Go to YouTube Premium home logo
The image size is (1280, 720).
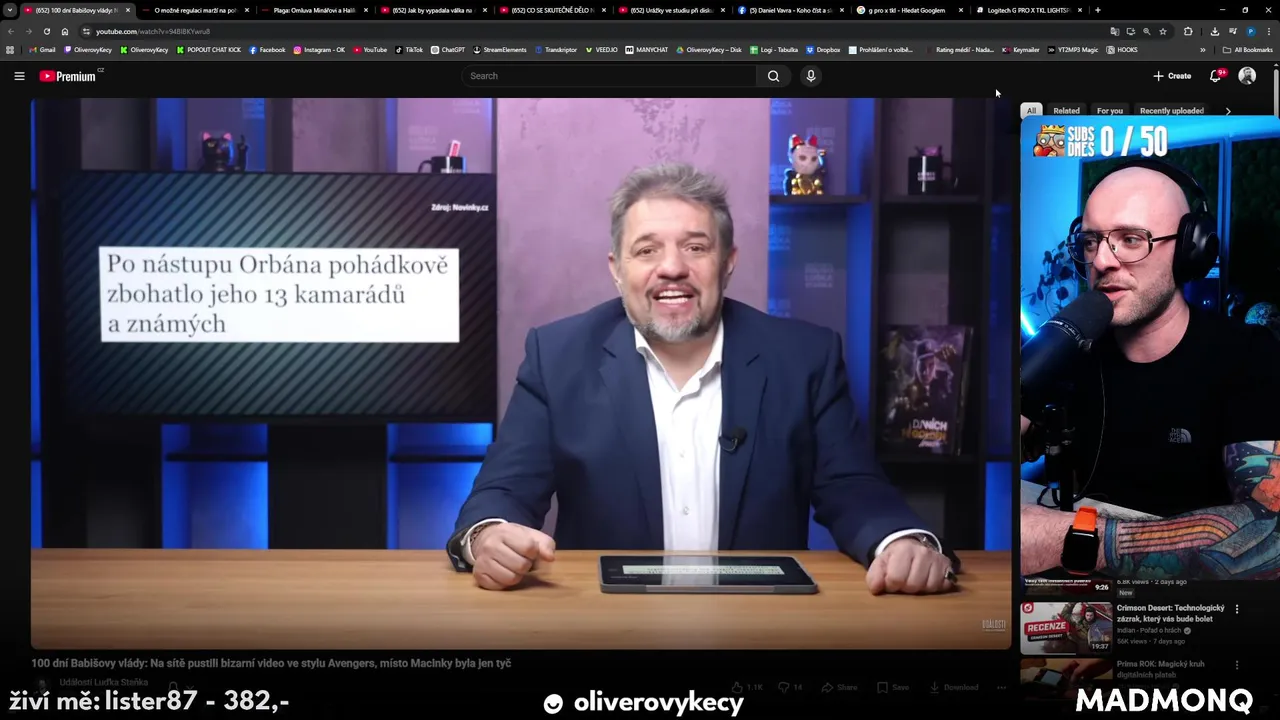69,76
